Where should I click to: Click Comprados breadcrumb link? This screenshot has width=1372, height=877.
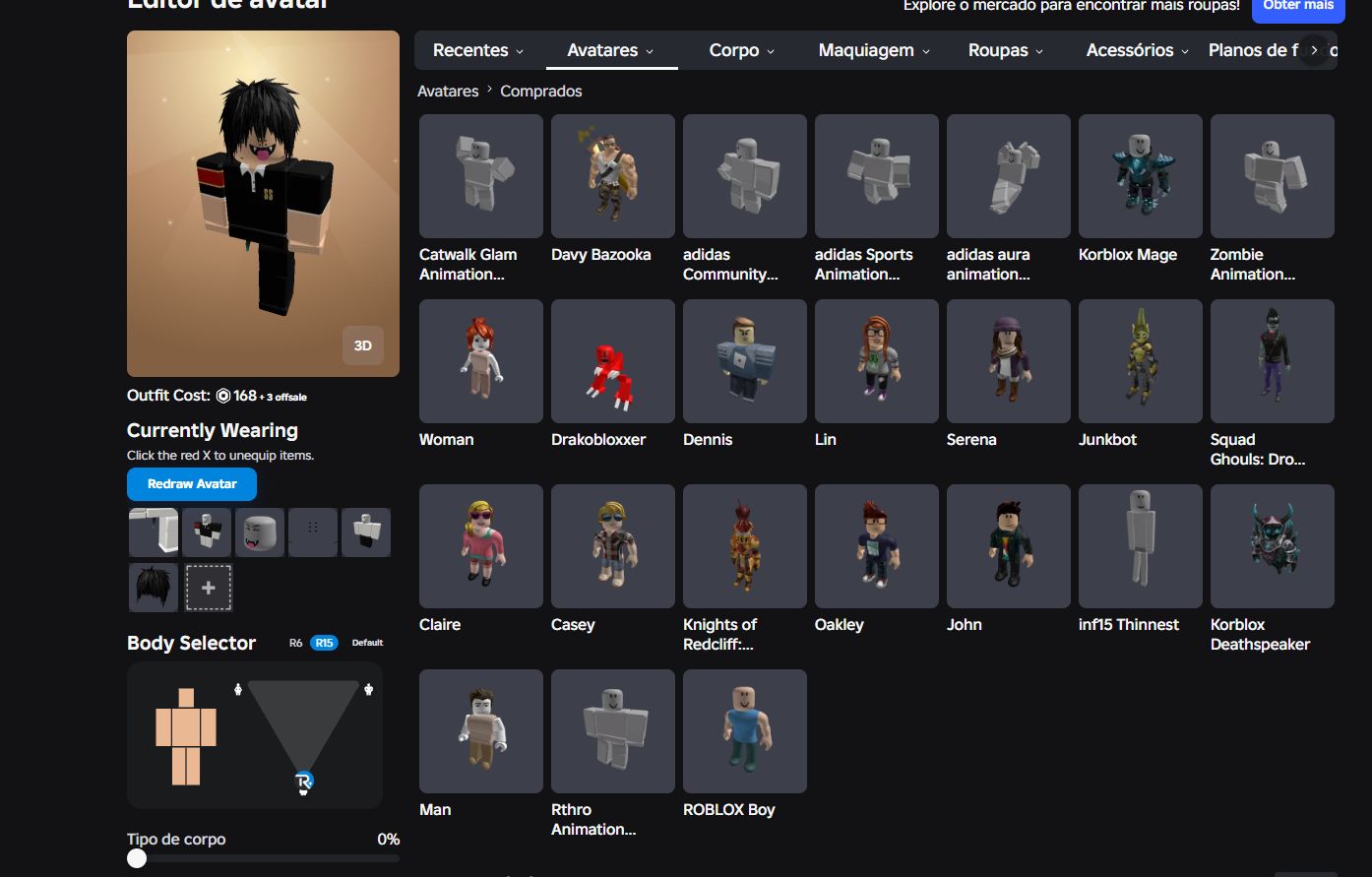click(540, 91)
